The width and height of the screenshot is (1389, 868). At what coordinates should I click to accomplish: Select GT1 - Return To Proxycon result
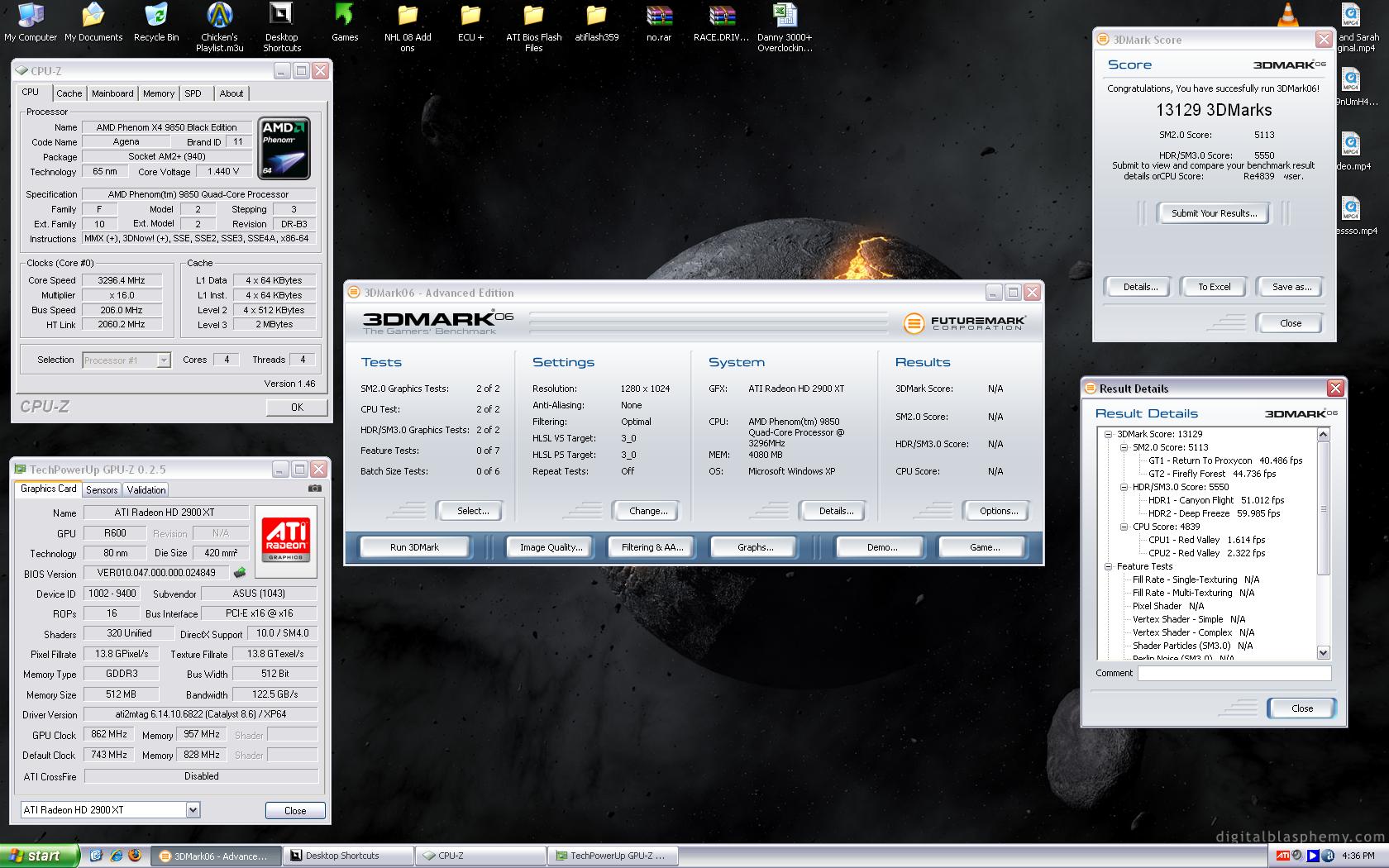pyautogui.click(x=1225, y=460)
